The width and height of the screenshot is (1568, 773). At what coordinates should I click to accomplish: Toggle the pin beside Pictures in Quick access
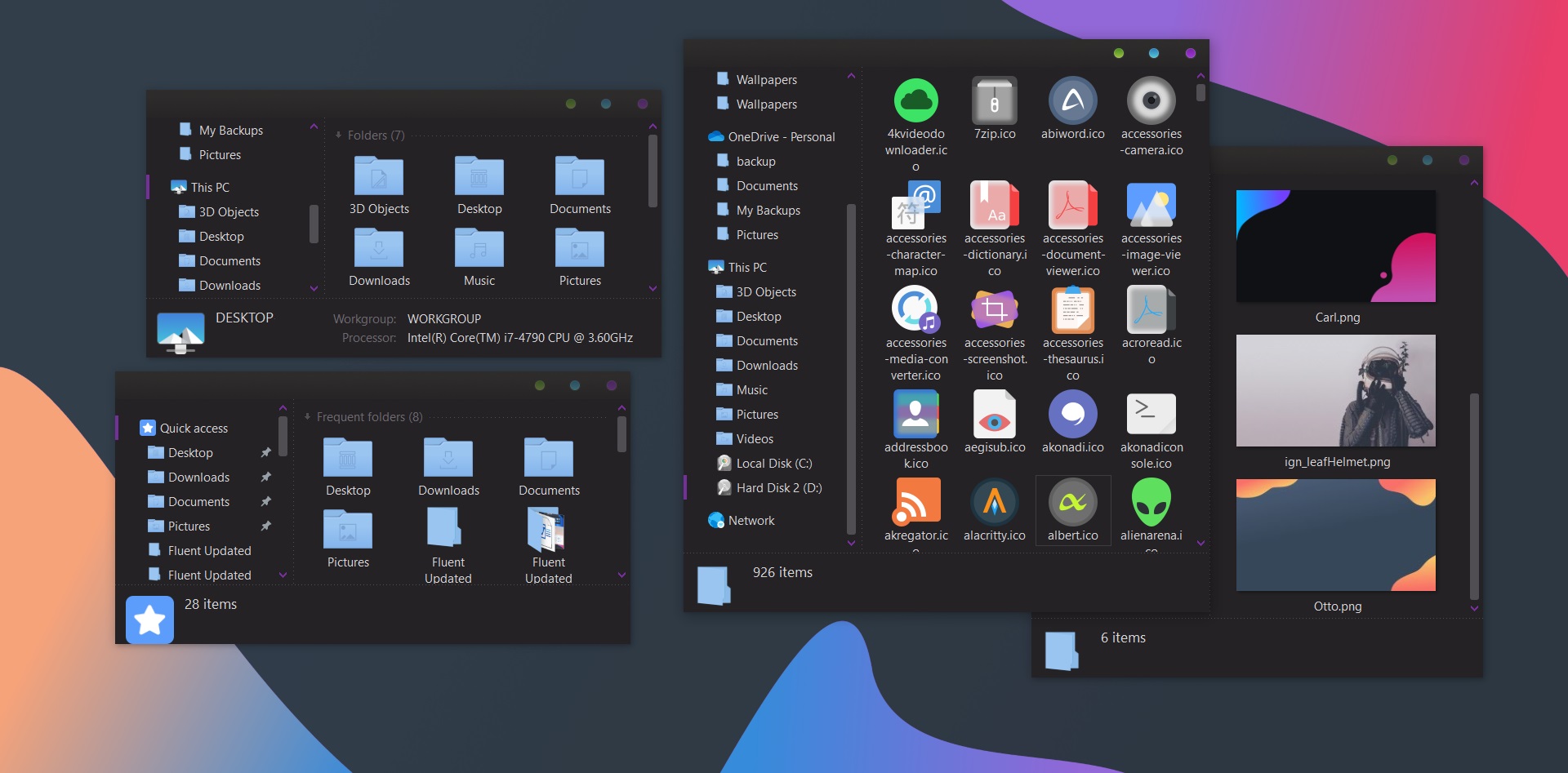point(265,526)
